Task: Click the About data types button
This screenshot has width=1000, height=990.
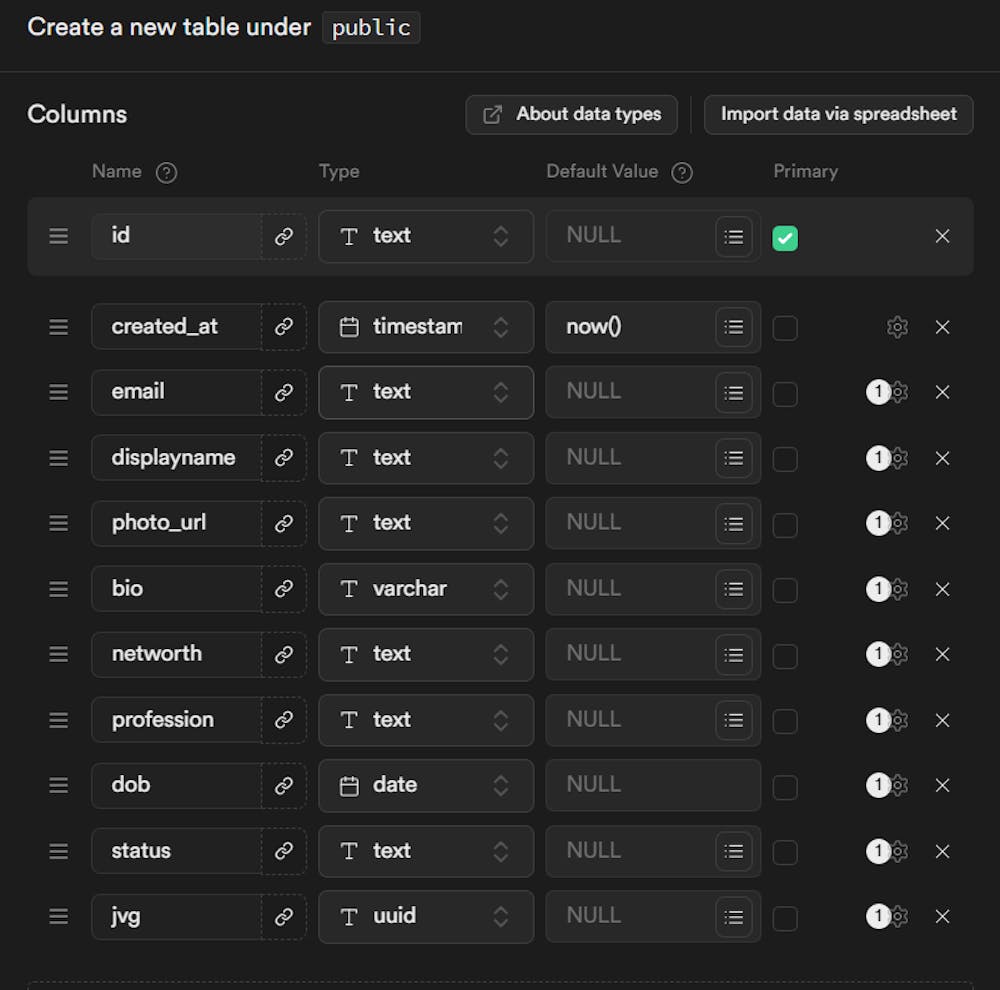Action: tap(572, 114)
